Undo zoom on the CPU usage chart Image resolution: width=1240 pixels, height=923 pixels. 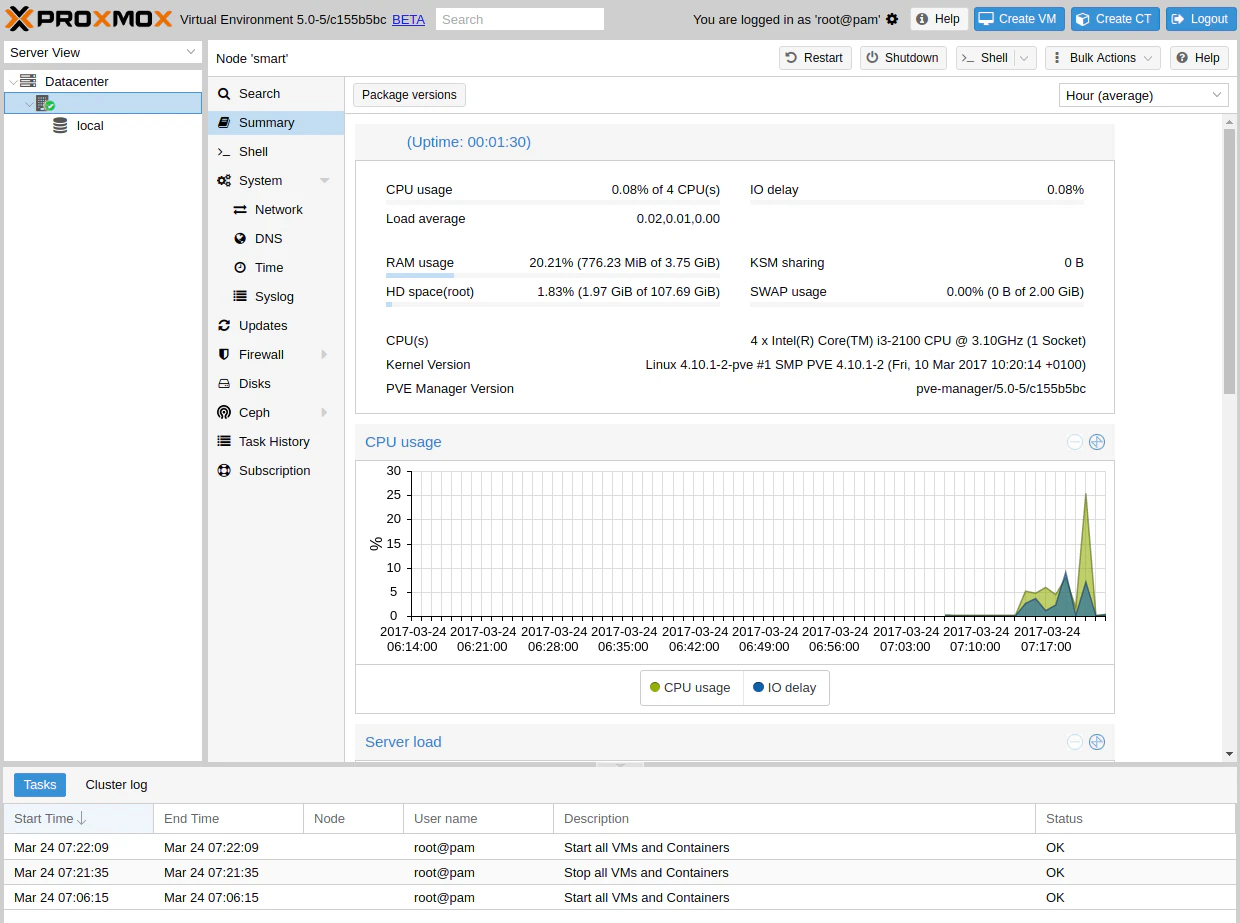point(1075,442)
